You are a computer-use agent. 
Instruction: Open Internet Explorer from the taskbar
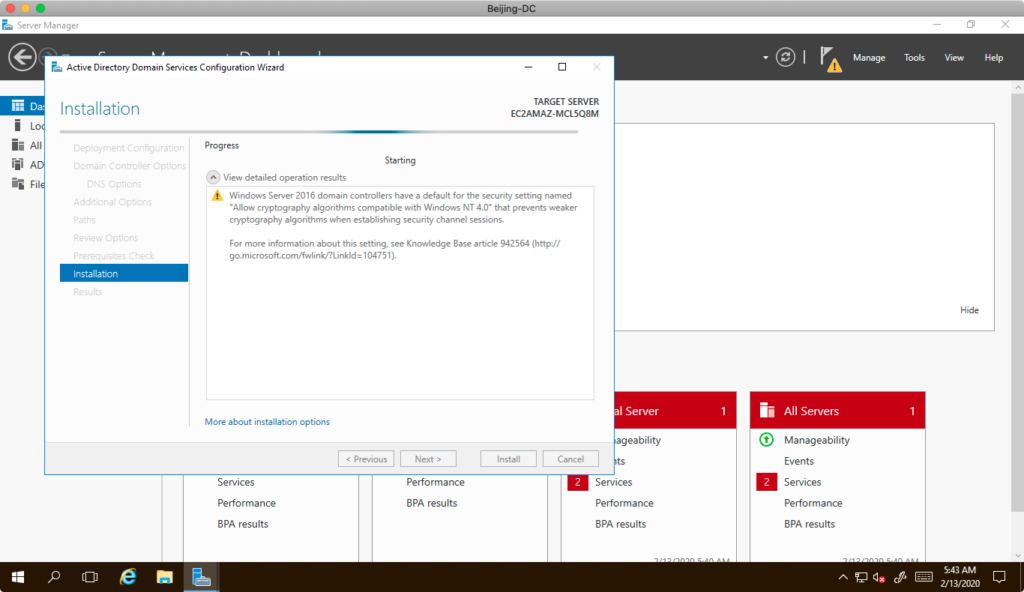tap(128, 577)
